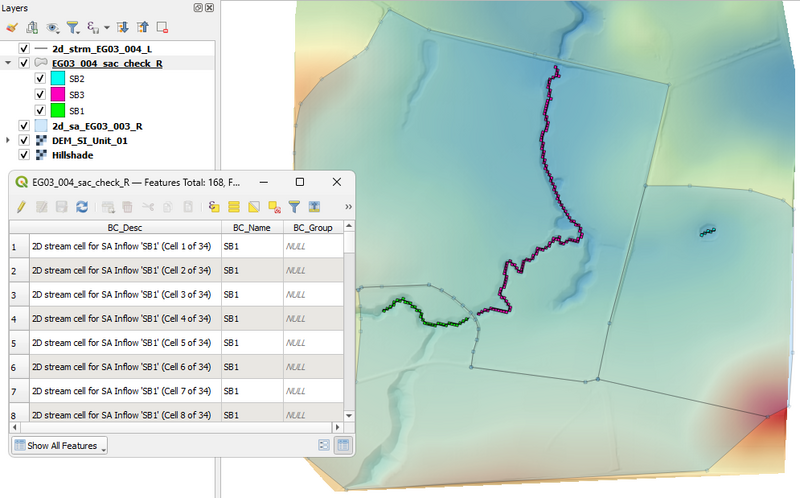The height and width of the screenshot is (498, 800).
Task: Collapse the EG03_004_sac_check_R layer tree
Action: [x=9, y=63]
